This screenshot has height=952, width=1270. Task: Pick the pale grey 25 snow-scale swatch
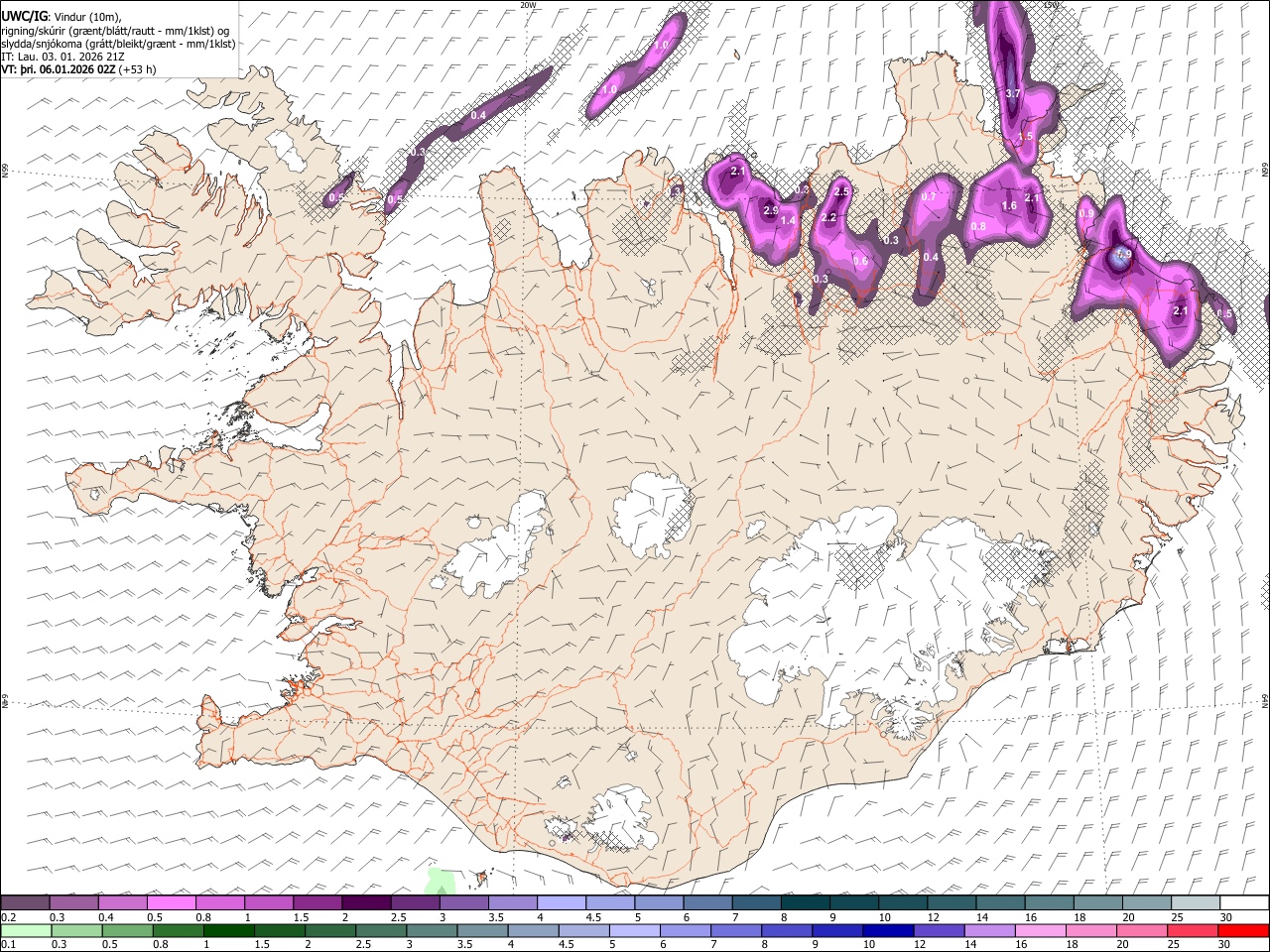1196,903
